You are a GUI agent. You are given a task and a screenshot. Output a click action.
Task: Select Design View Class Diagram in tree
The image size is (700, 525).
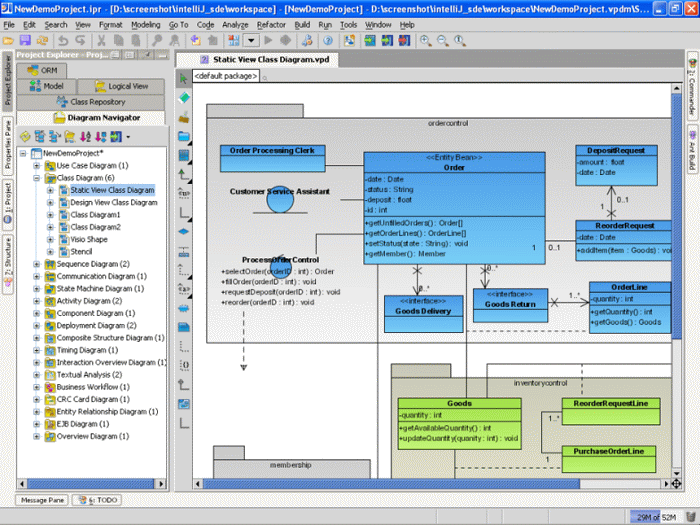tap(114, 202)
